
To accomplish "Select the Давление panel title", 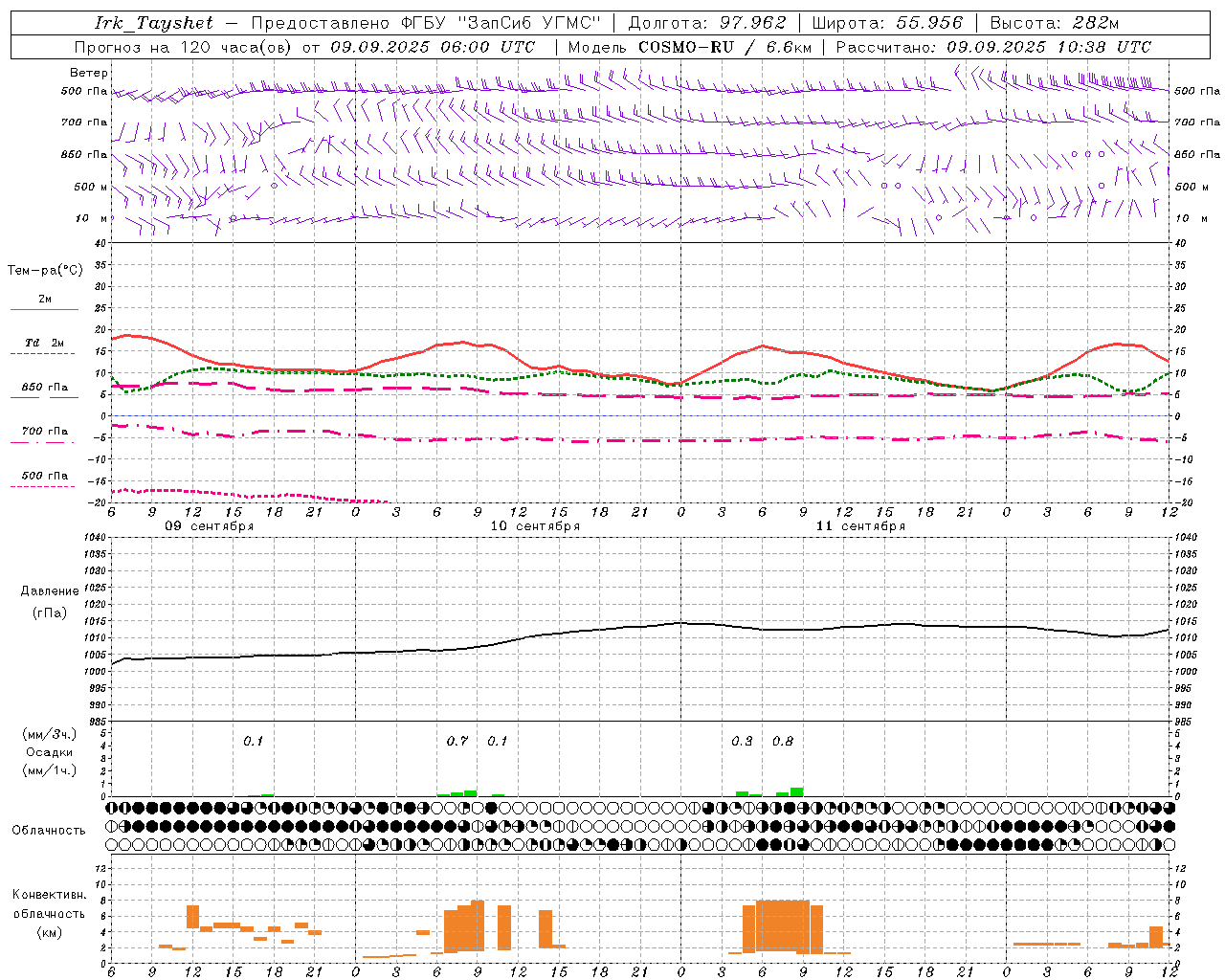I will tap(50, 591).
